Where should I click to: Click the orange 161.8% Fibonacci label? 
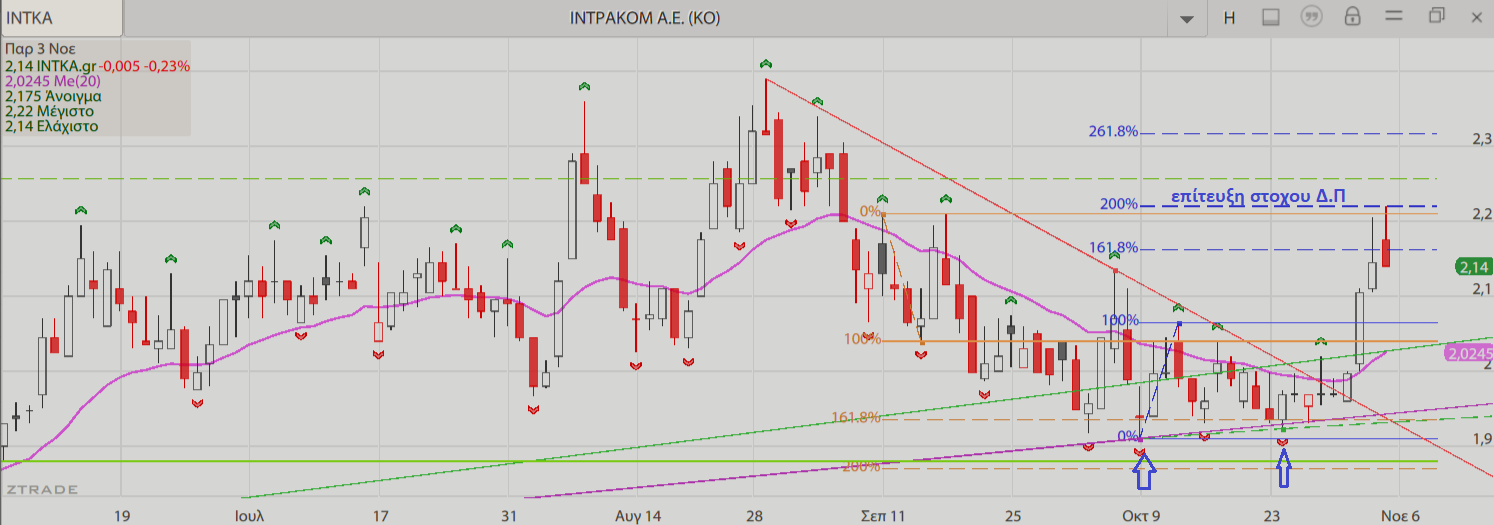pos(857,417)
